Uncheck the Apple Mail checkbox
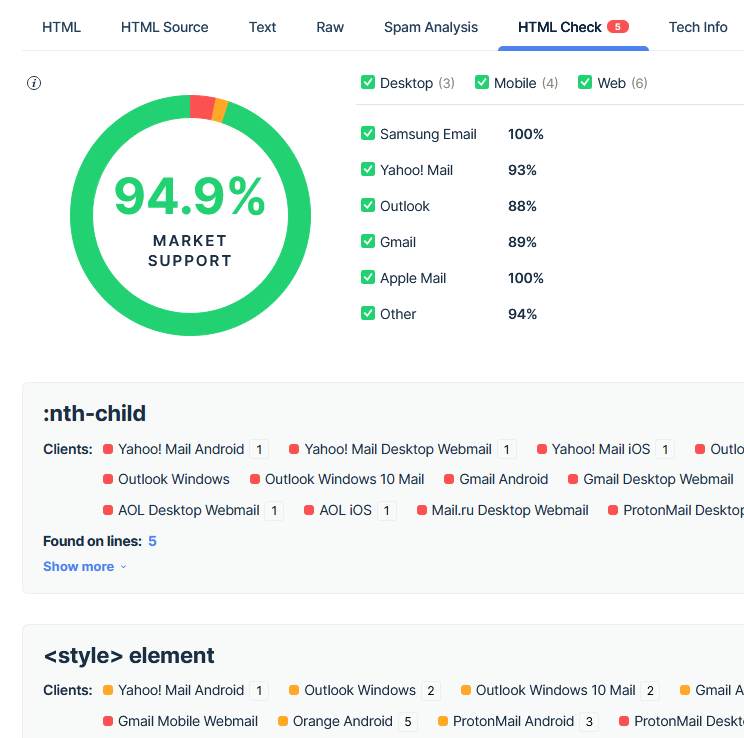Screen dimensions: 744x738 (368, 278)
